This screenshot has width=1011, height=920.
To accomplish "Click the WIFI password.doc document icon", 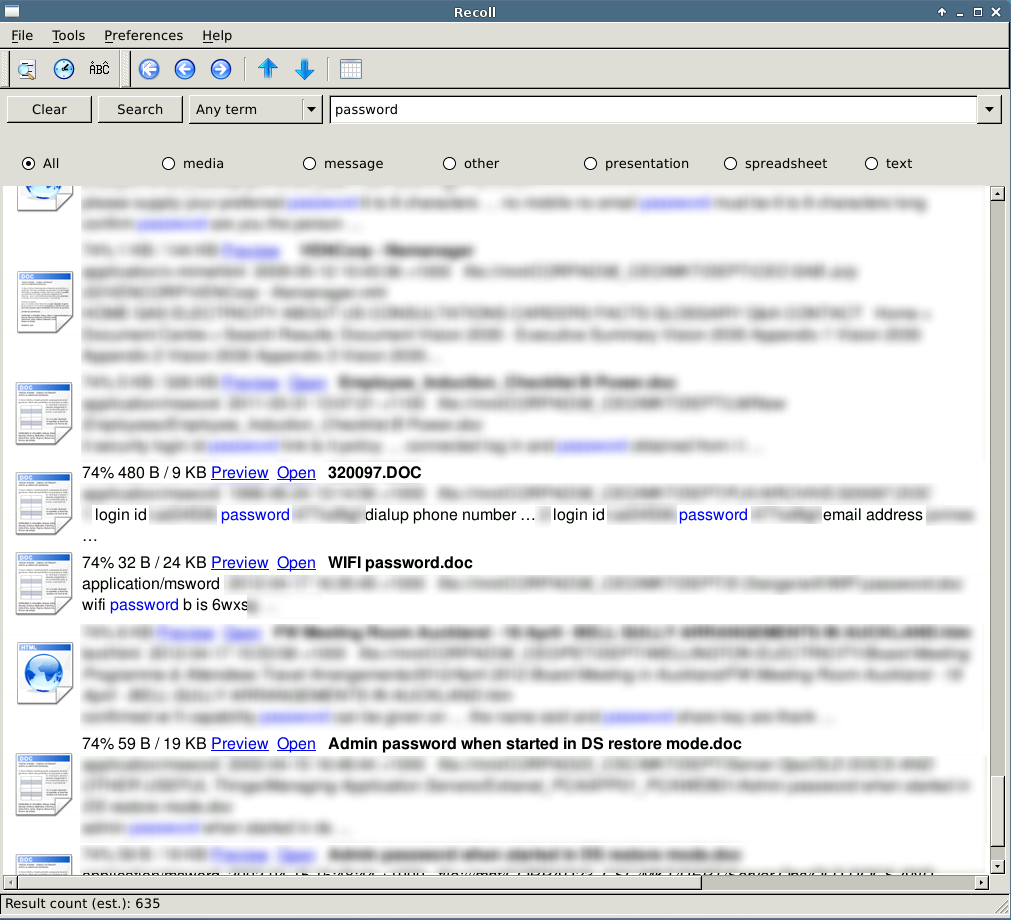I will tap(44, 583).
